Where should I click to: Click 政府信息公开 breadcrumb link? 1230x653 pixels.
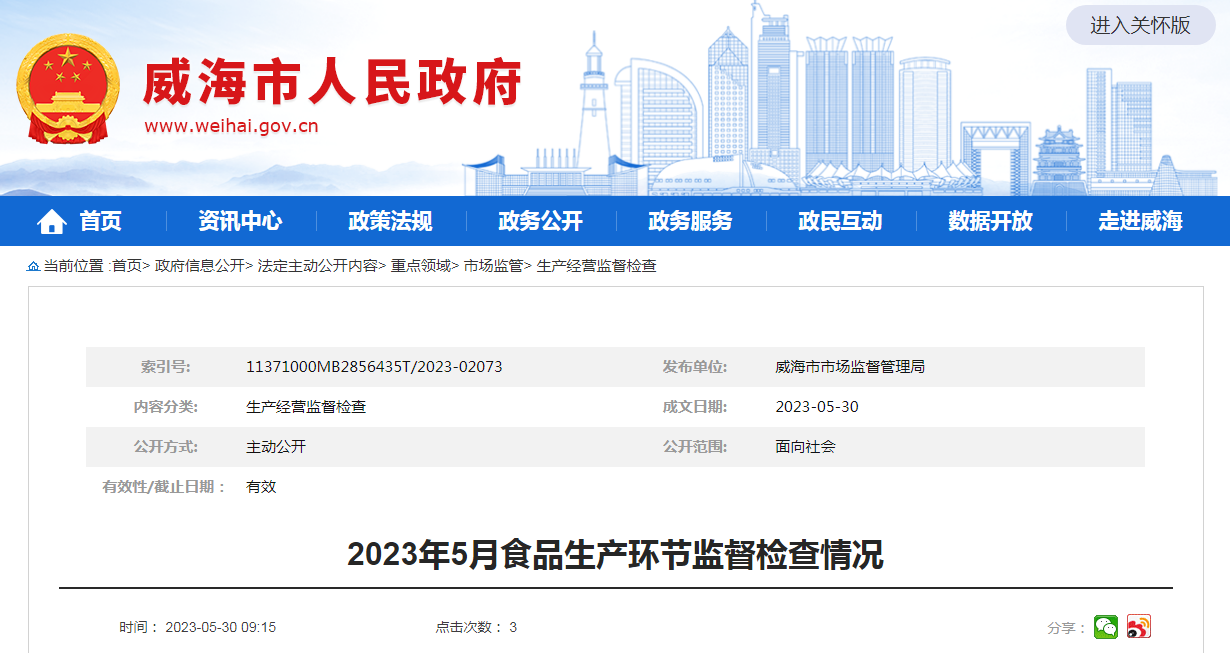(199, 266)
